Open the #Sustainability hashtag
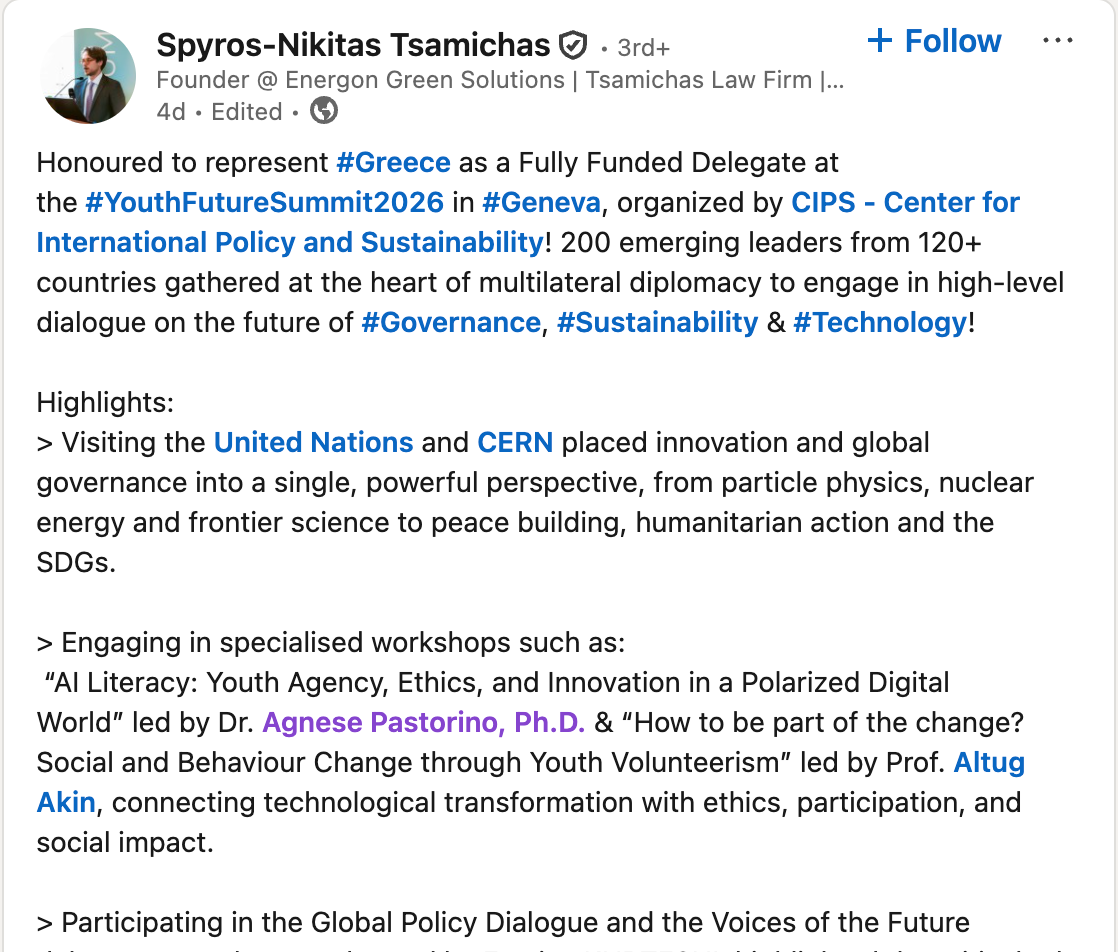Screen dimensions: 1118x952 pos(657,322)
